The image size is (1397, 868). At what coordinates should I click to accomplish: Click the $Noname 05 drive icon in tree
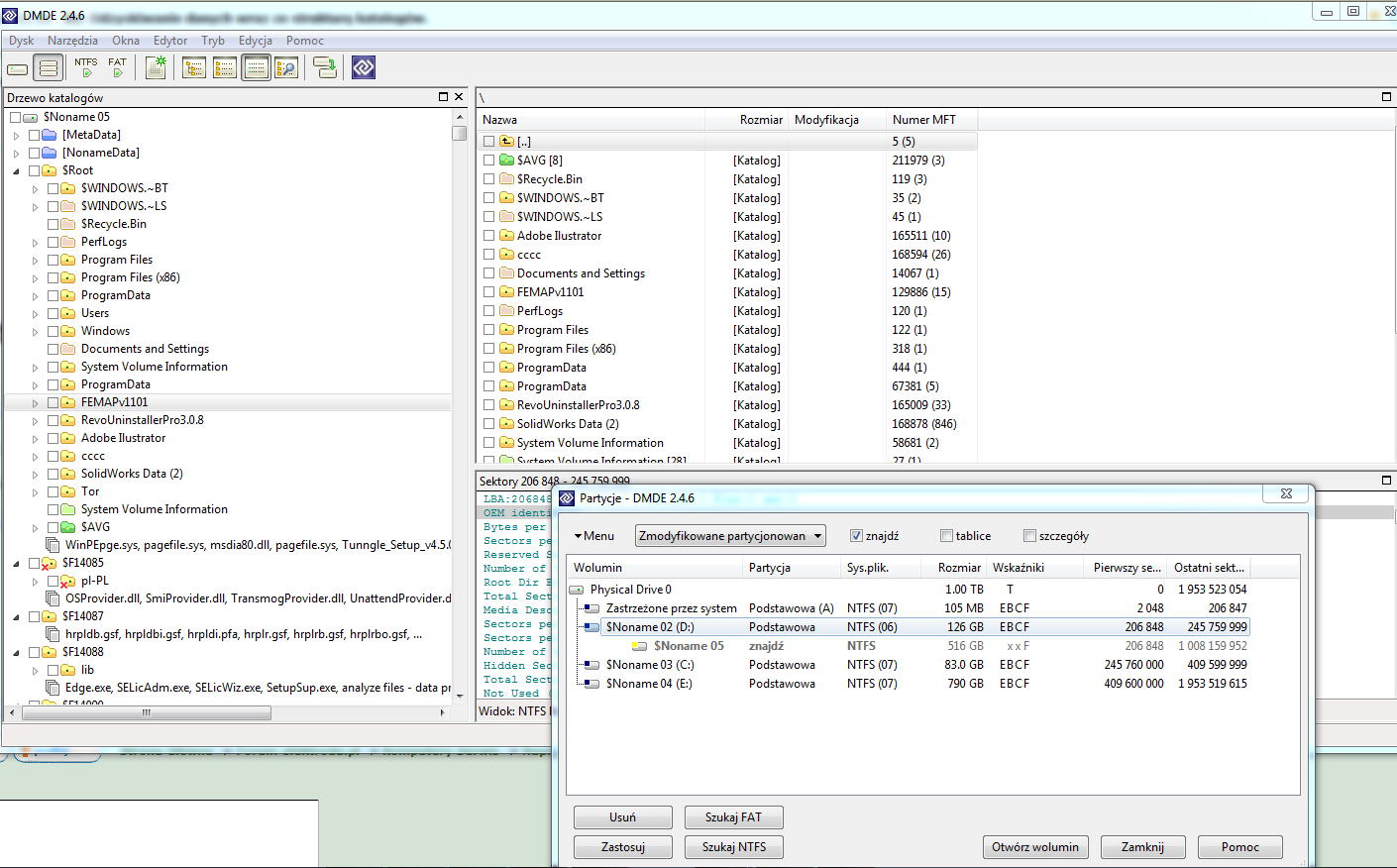(x=31, y=117)
